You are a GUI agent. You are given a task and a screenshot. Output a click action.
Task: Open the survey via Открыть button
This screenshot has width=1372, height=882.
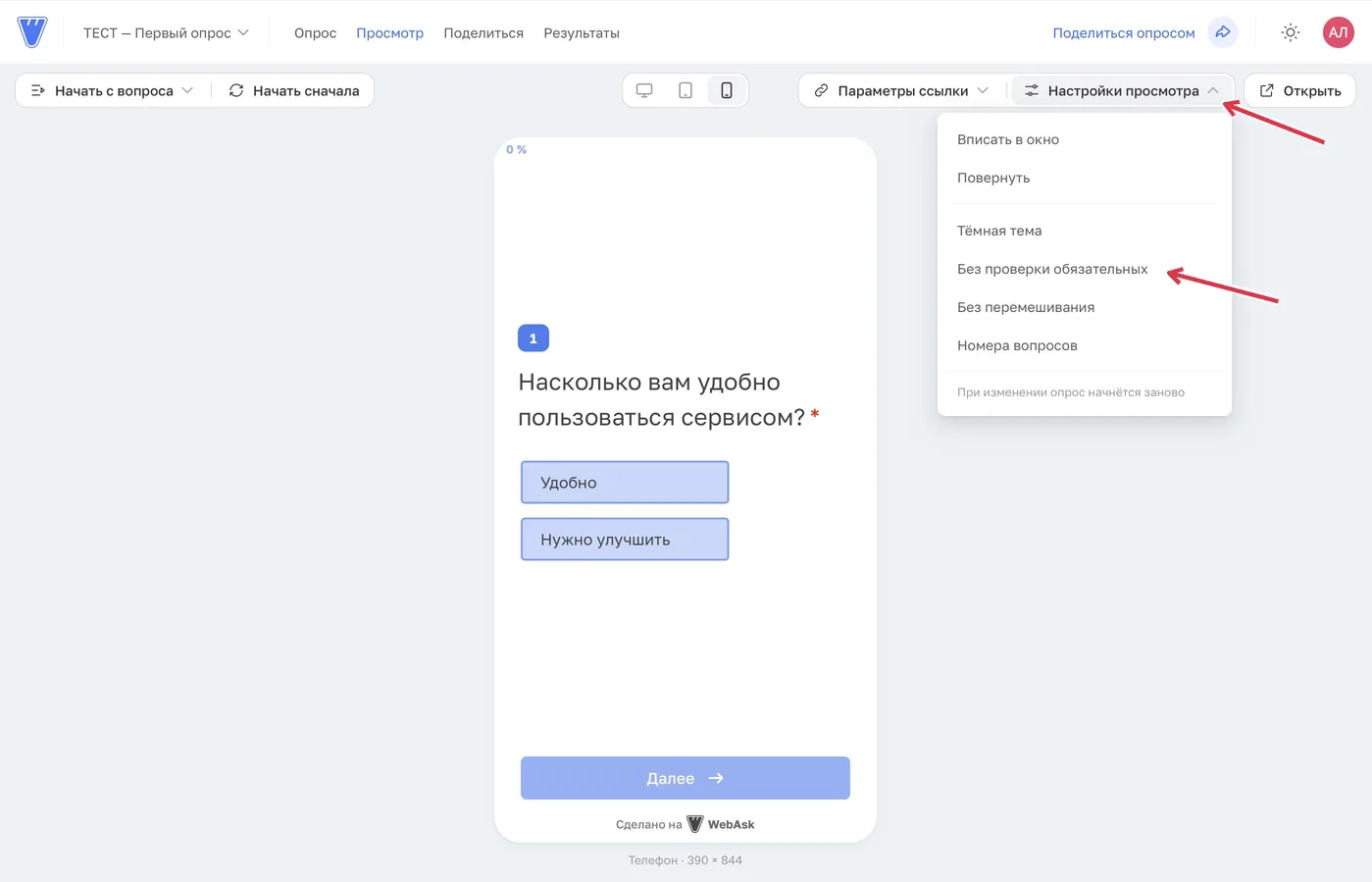pos(1300,90)
